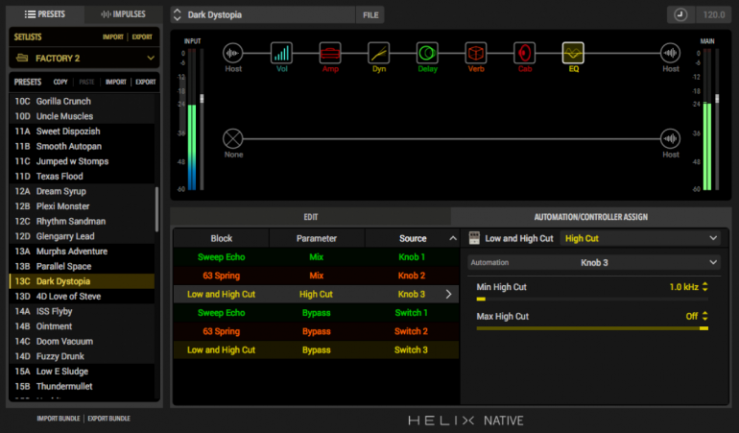Open the Factory 2 setlist dropdown

click(x=82, y=59)
